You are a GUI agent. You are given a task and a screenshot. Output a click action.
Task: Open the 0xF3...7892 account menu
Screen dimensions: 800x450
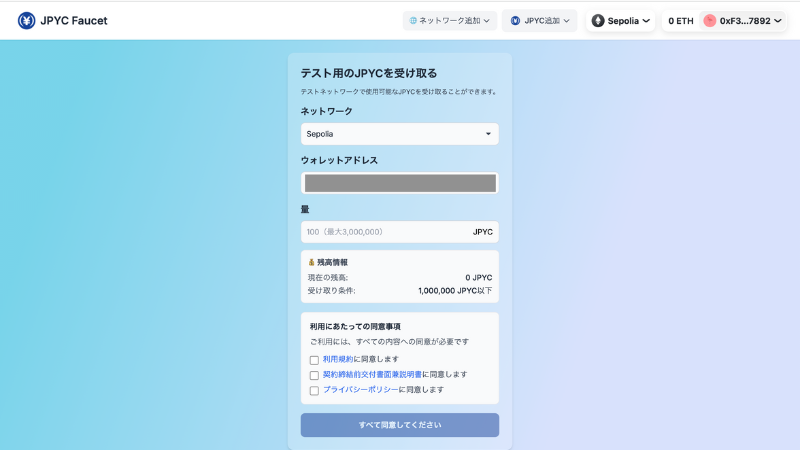(743, 21)
